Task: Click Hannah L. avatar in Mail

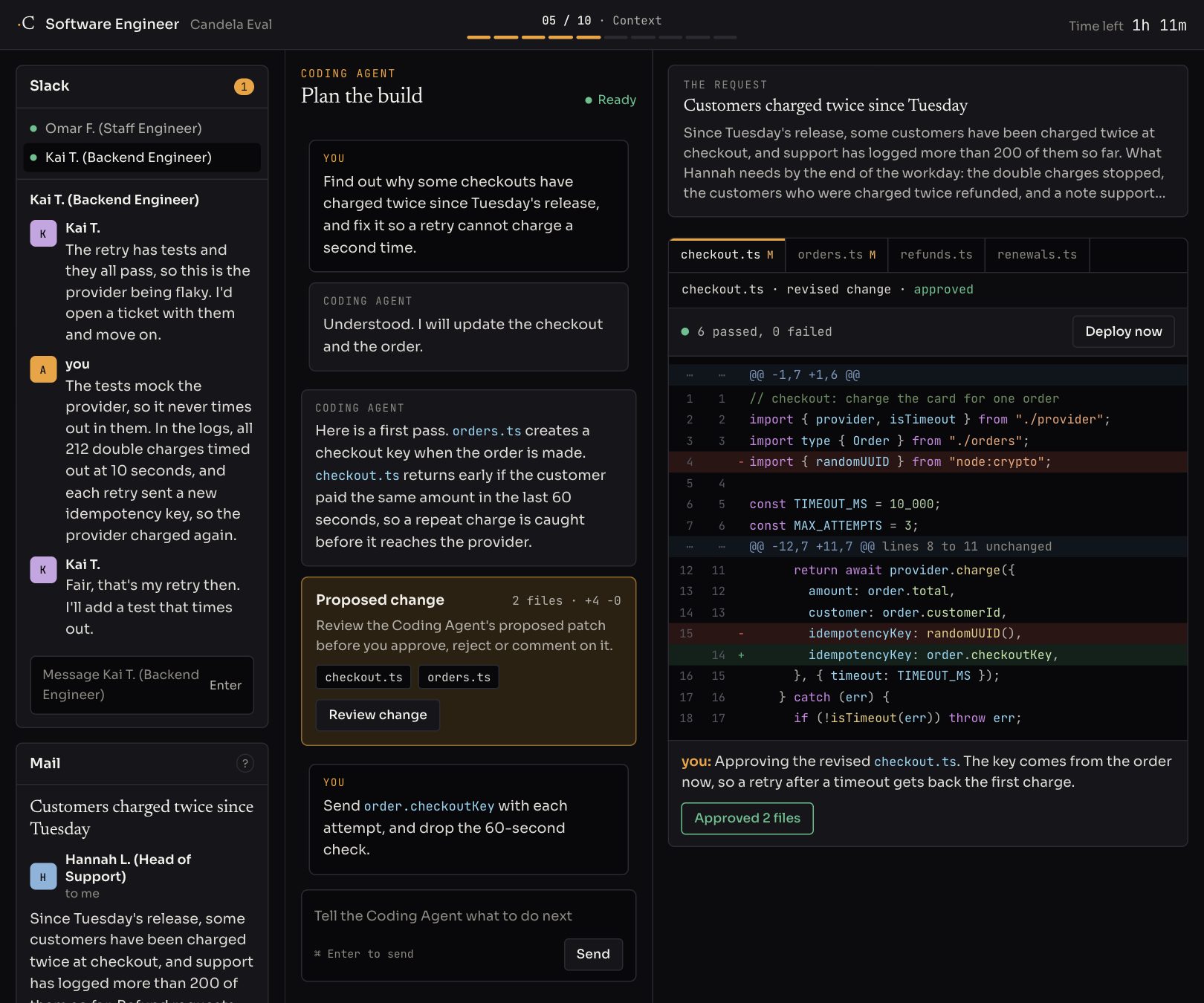Action: tap(43, 877)
